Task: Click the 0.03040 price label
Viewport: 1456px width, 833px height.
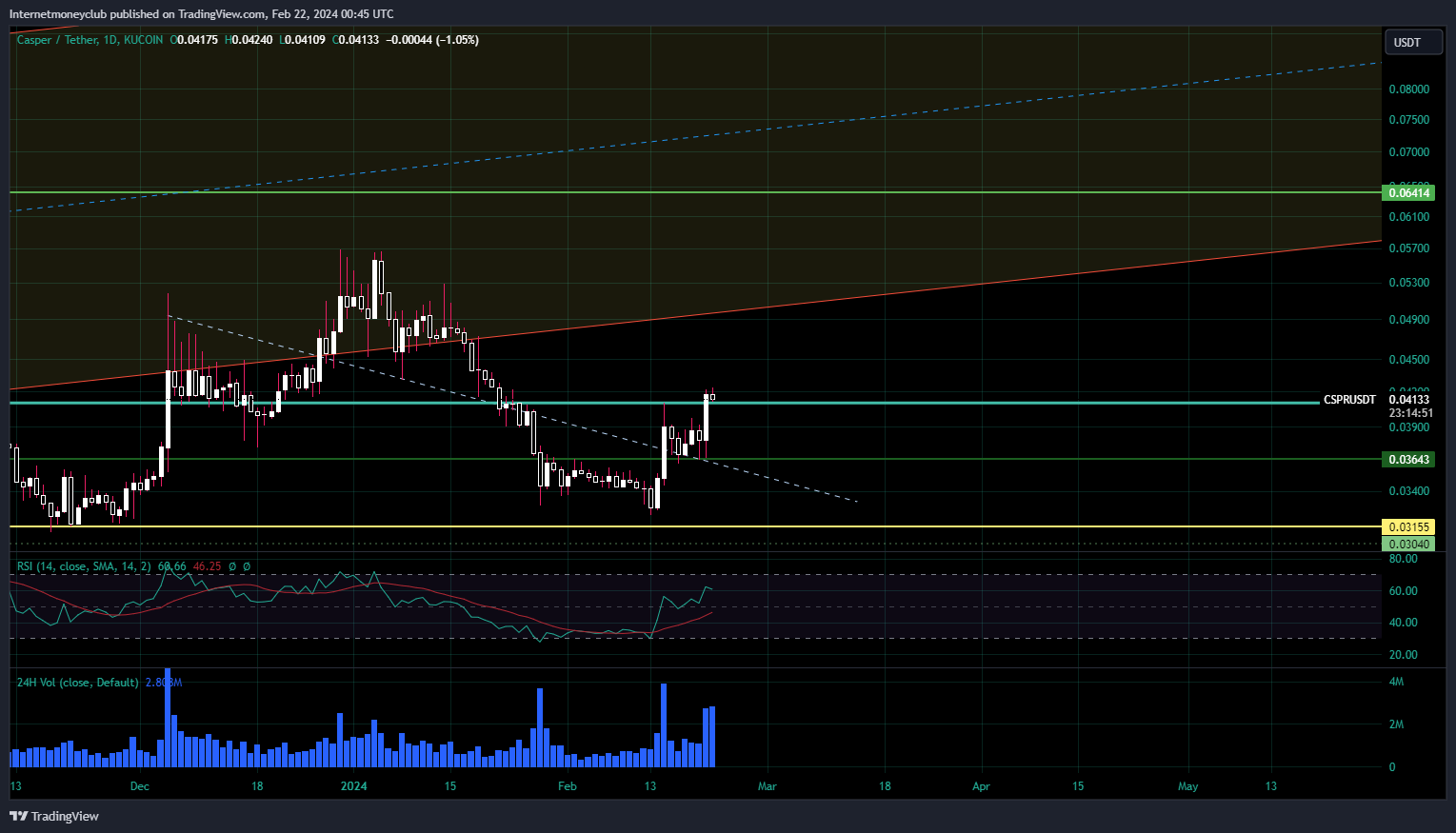Action: click(x=1409, y=545)
